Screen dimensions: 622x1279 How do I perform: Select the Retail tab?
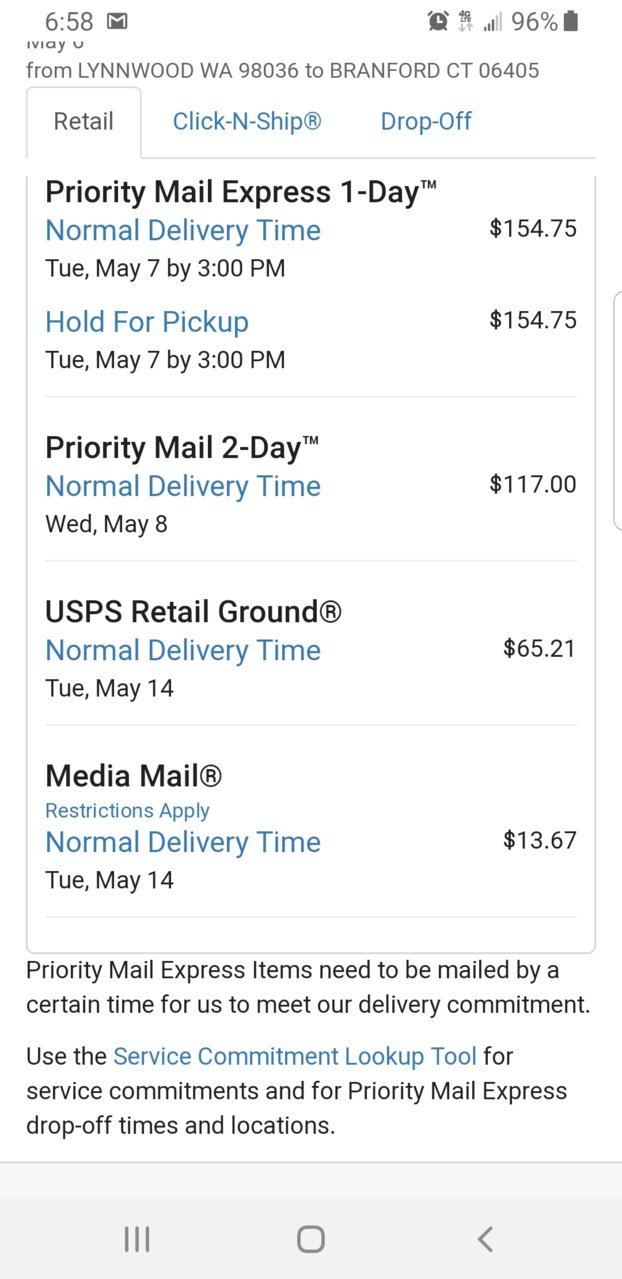tap(84, 122)
